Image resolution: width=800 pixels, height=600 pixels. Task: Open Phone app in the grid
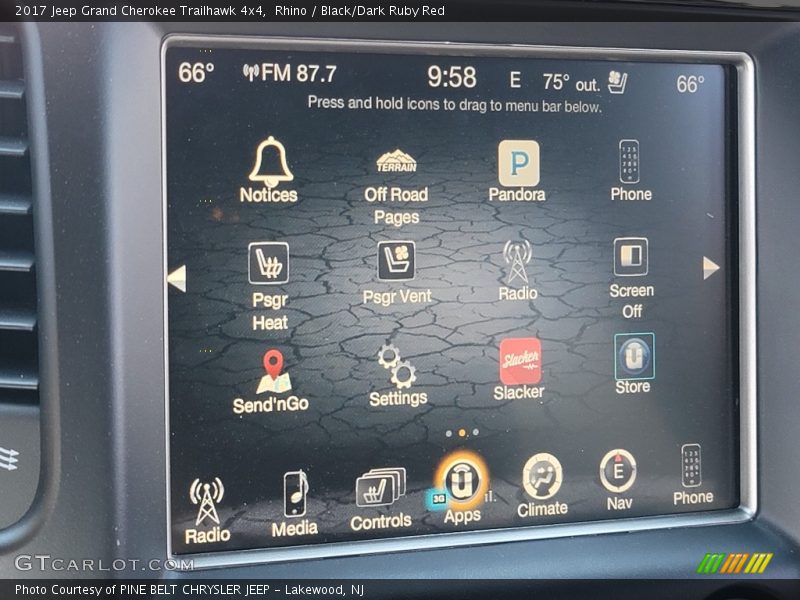[x=630, y=170]
